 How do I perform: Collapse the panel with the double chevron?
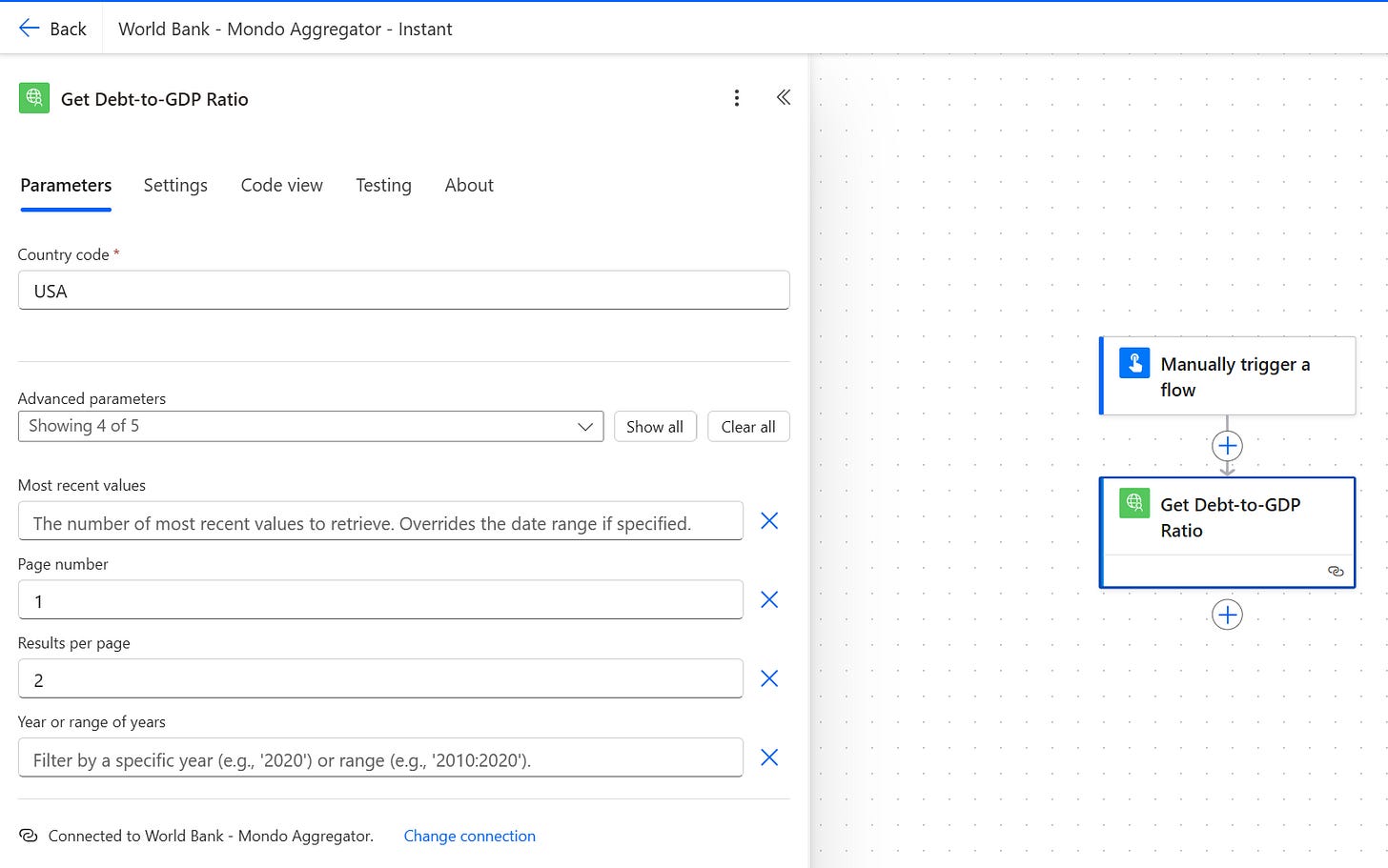pos(784,97)
